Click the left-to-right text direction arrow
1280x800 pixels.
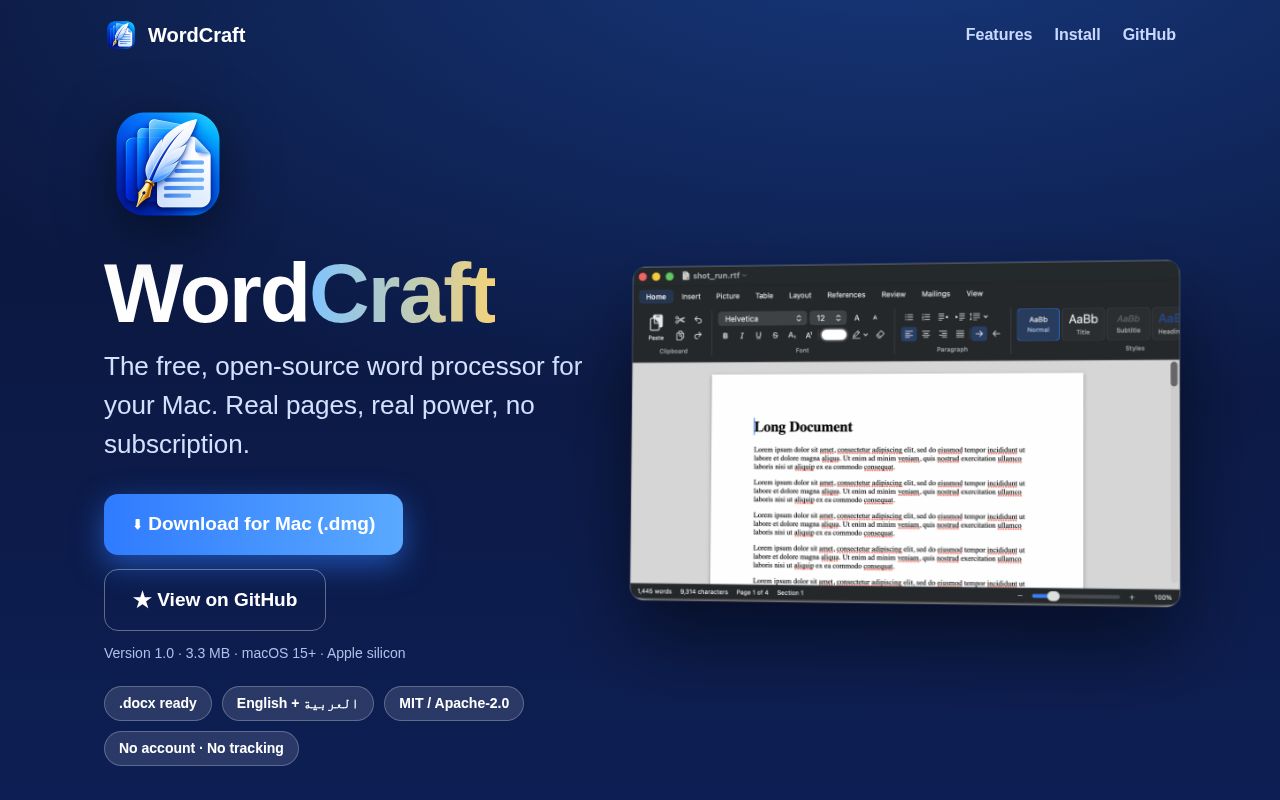(979, 334)
